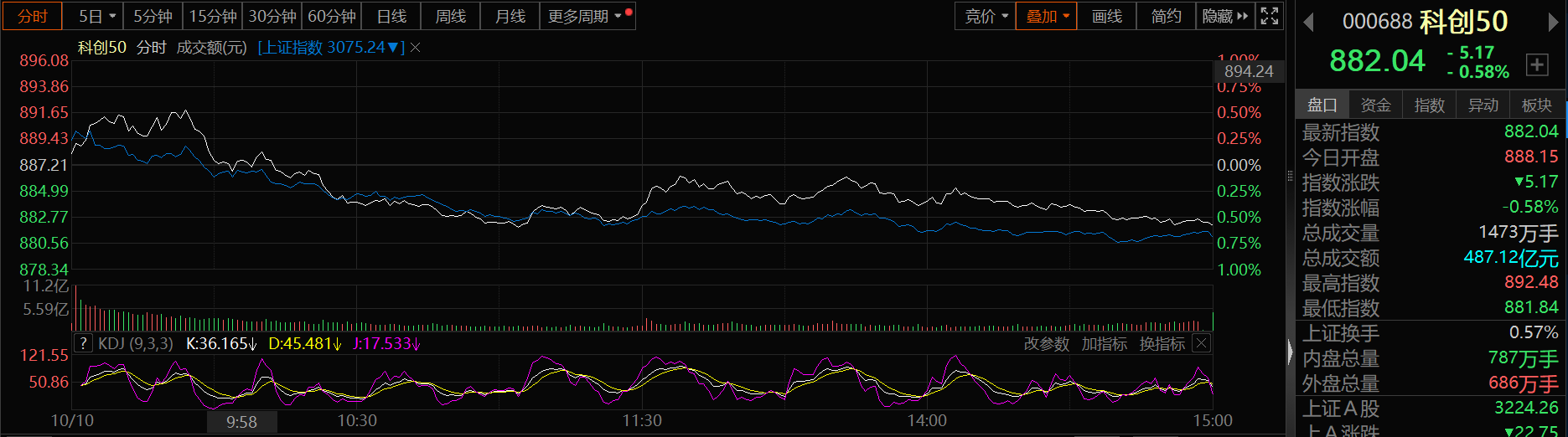This screenshot has width=1568, height=437.
Task: Open the 指数 tab
Action: (x=1430, y=105)
